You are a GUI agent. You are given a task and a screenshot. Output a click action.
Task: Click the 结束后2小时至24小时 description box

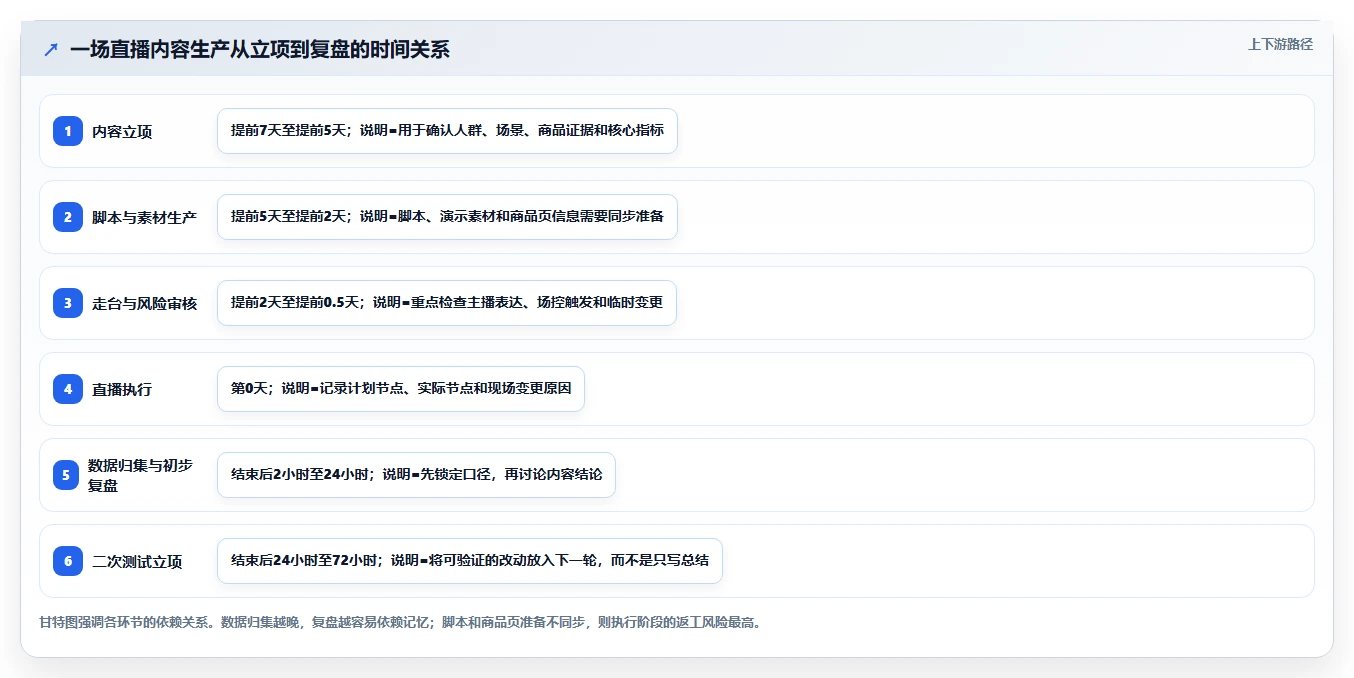[x=416, y=475]
